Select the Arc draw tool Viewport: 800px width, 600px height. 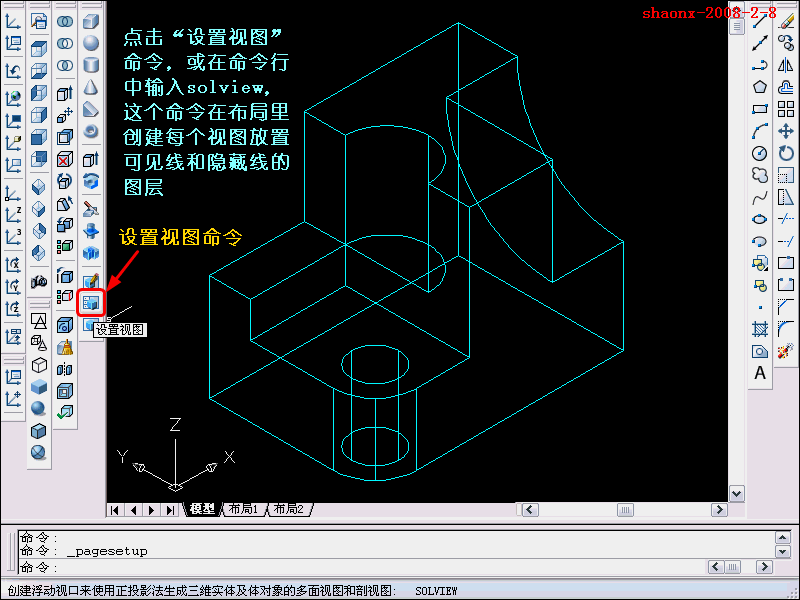760,131
